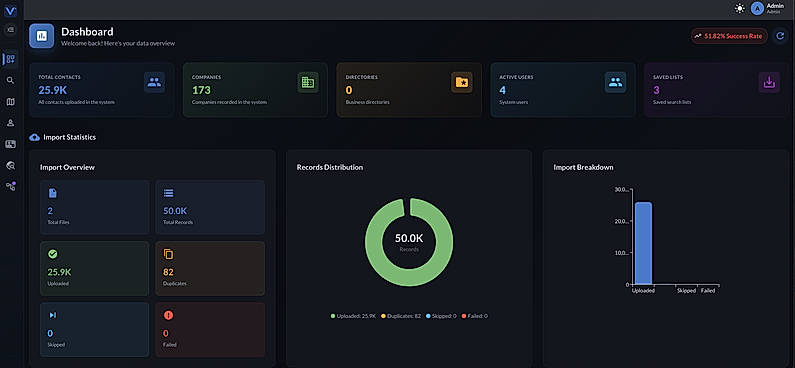Open the map view from the sidebar
795x368 pixels.
11,102
